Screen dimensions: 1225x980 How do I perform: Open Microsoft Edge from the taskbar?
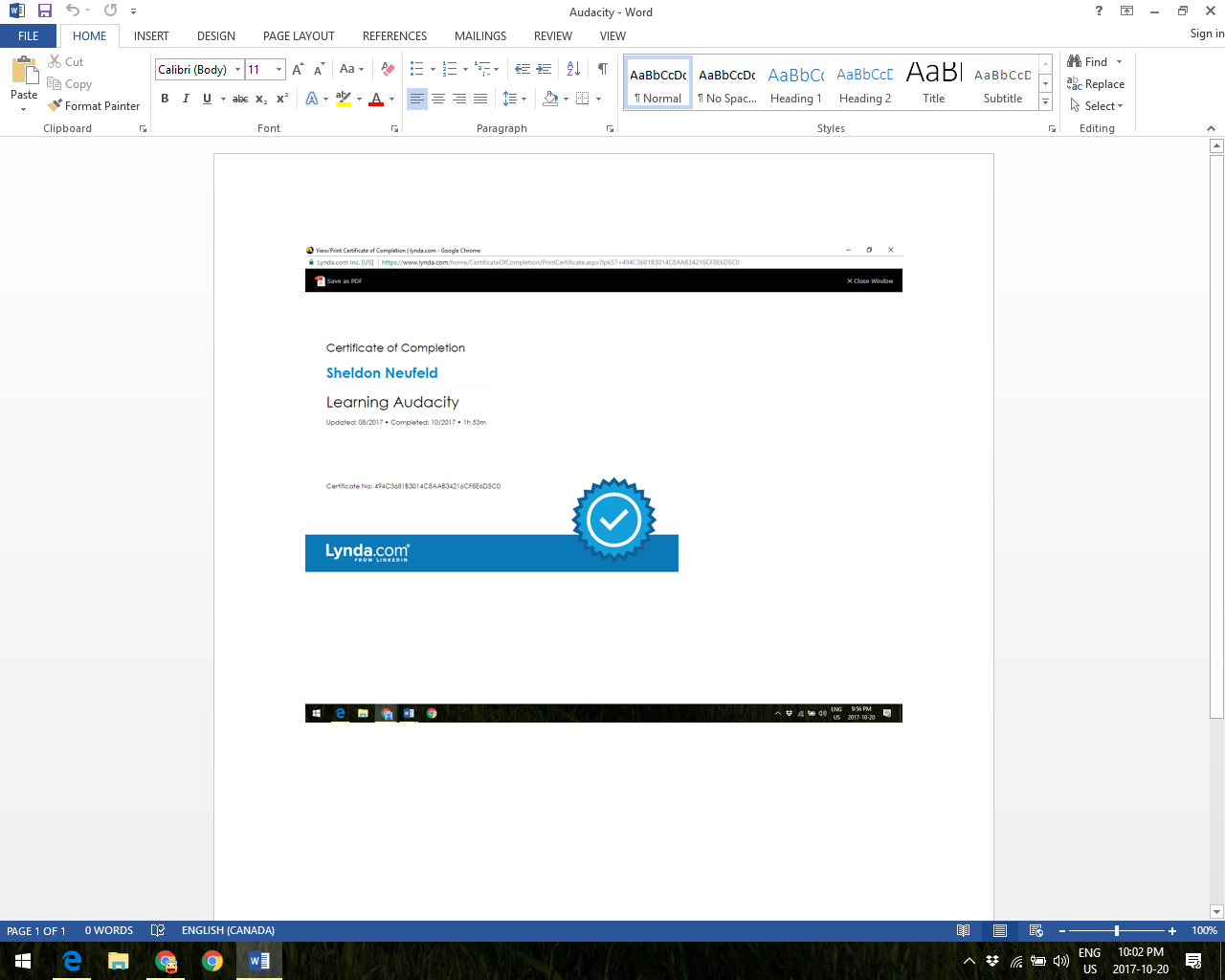point(72,961)
